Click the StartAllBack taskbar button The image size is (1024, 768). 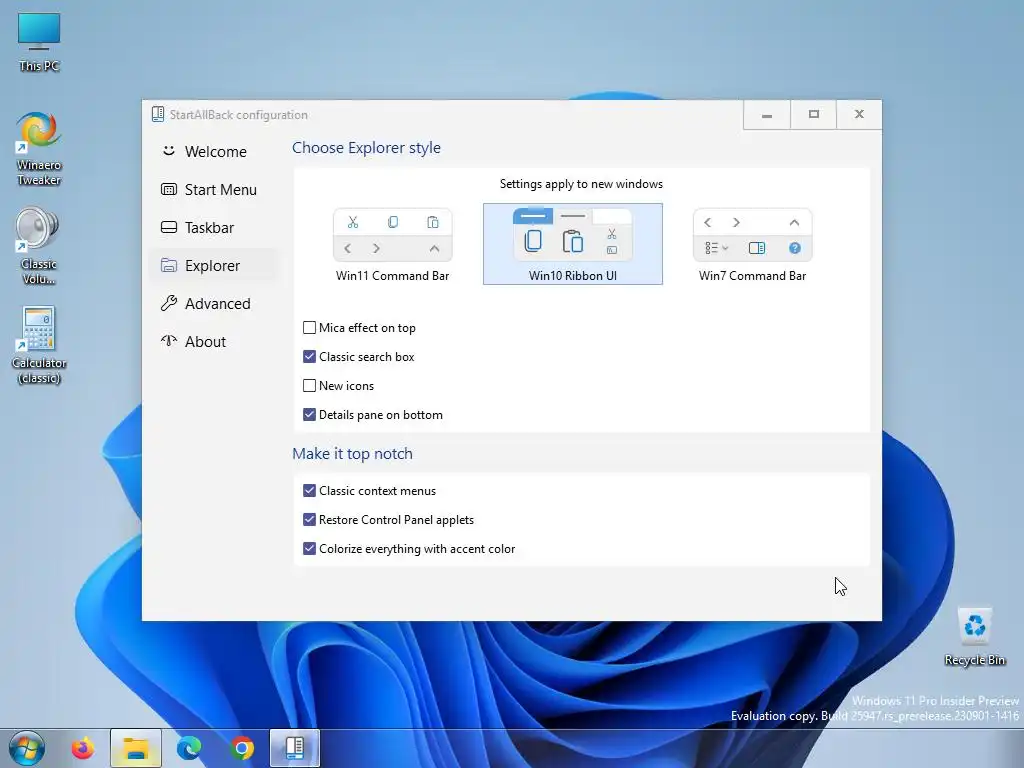295,748
